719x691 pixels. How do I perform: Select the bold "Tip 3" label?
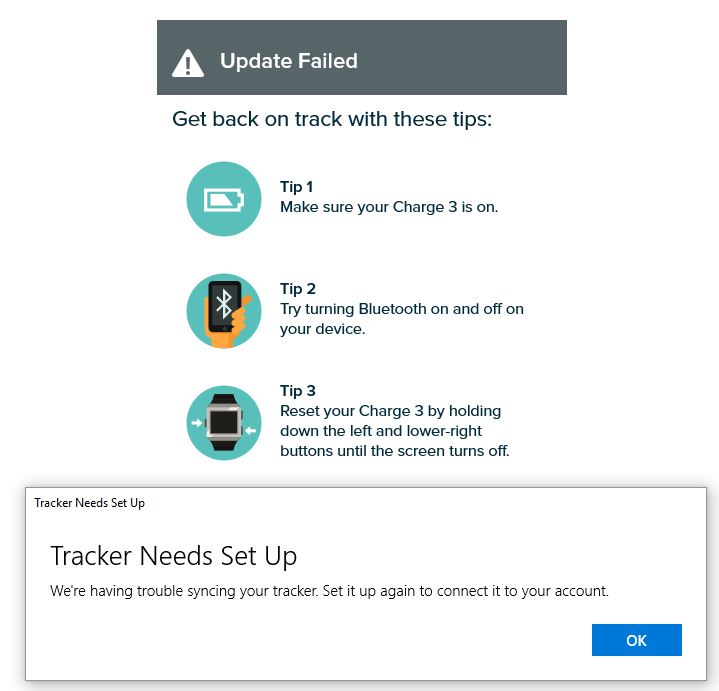(x=298, y=391)
